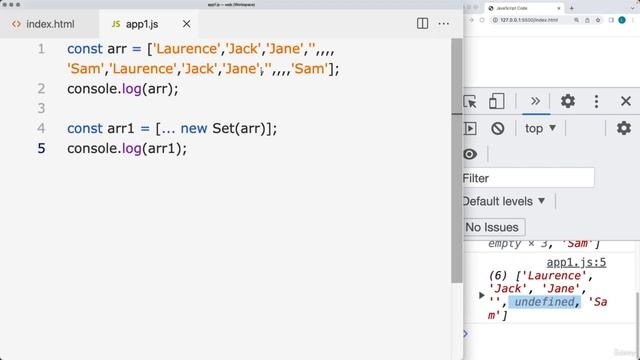Open DevTools settings gear in top toolbar
This screenshot has width=640, height=360.
[x=567, y=101]
